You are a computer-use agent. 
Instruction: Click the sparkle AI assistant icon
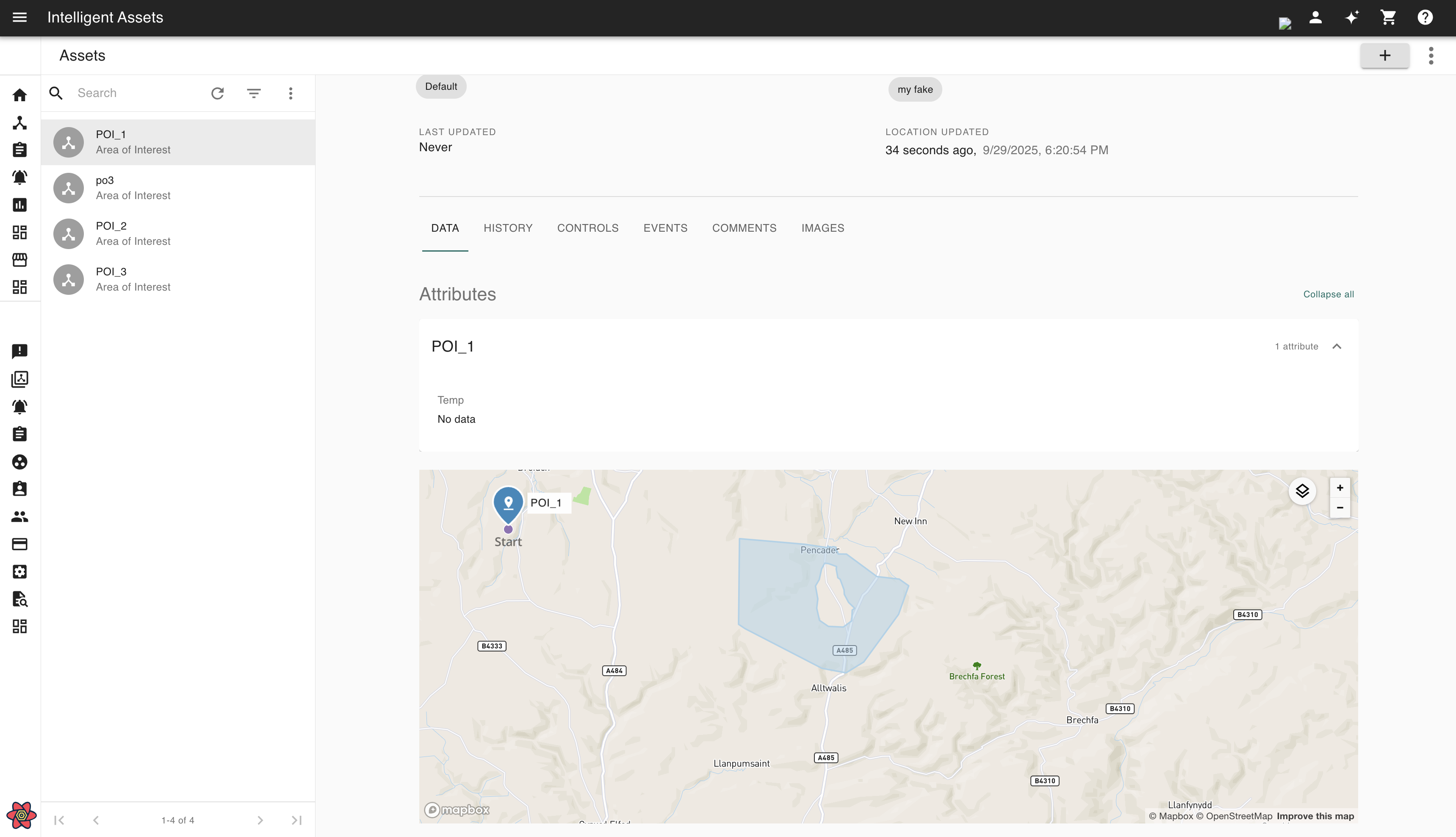coord(1351,17)
